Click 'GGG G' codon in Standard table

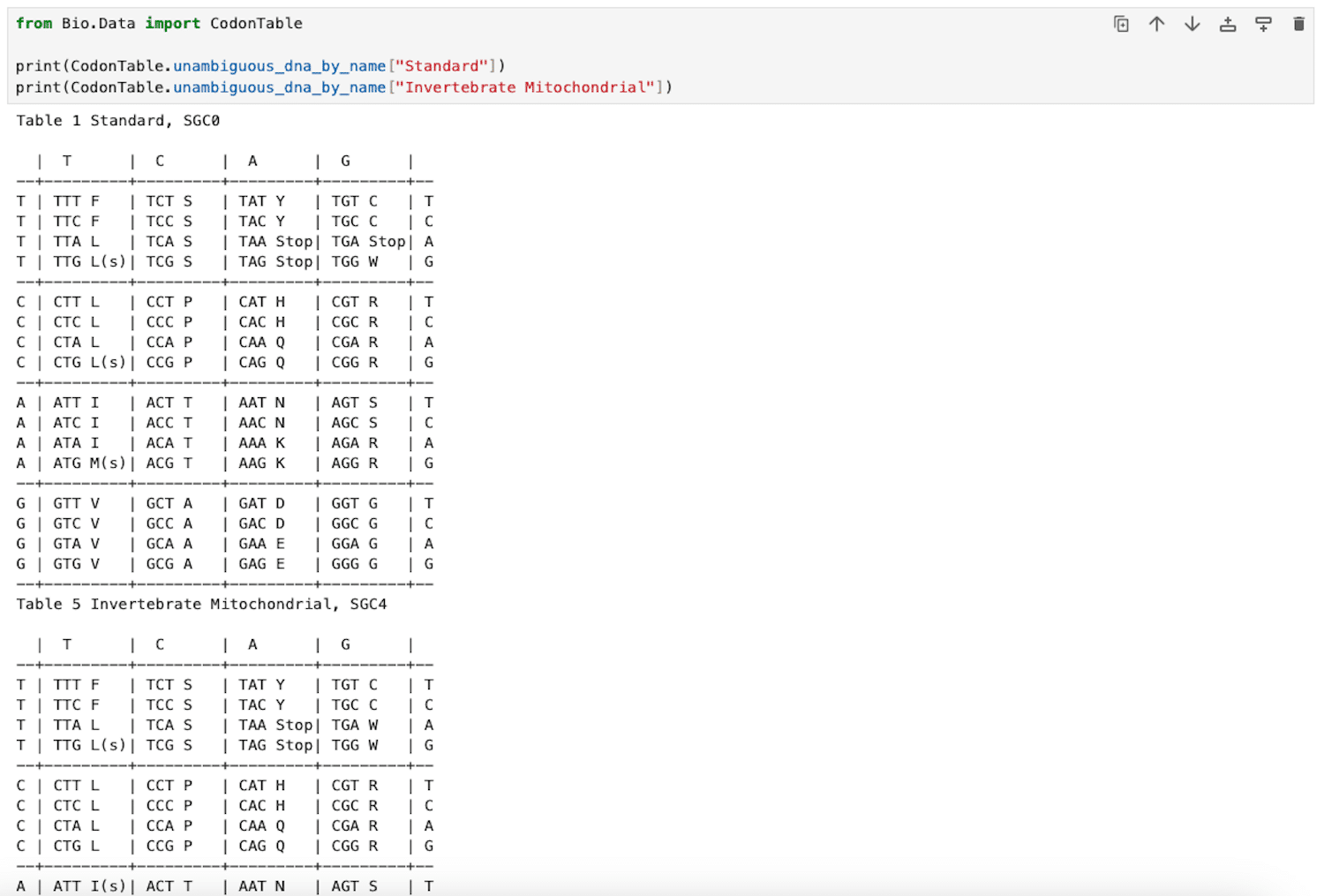click(354, 564)
